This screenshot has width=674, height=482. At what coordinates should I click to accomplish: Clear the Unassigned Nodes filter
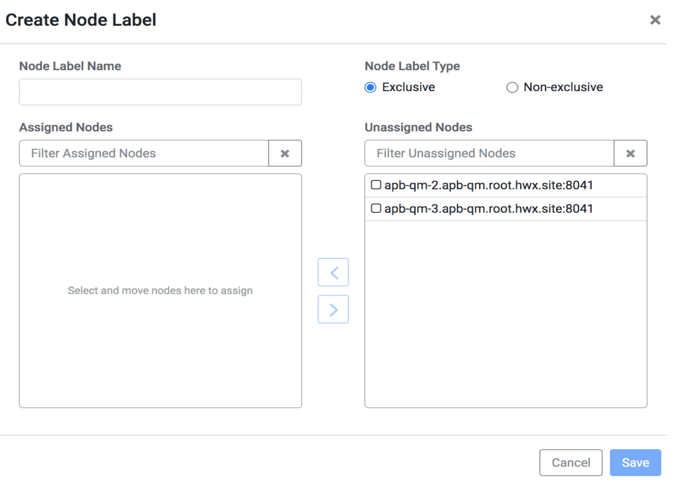(630, 153)
